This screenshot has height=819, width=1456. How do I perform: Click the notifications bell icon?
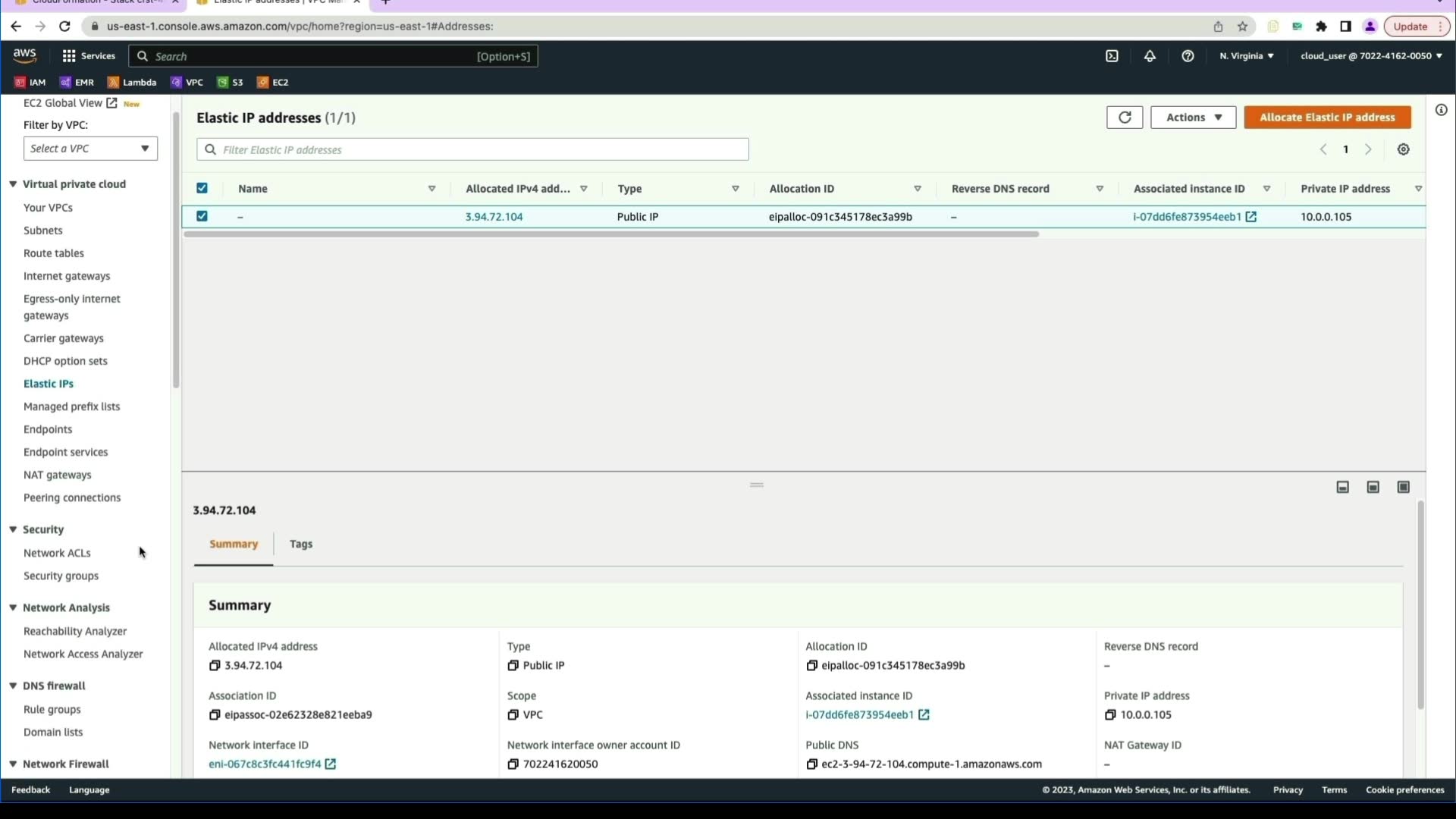point(1150,56)
